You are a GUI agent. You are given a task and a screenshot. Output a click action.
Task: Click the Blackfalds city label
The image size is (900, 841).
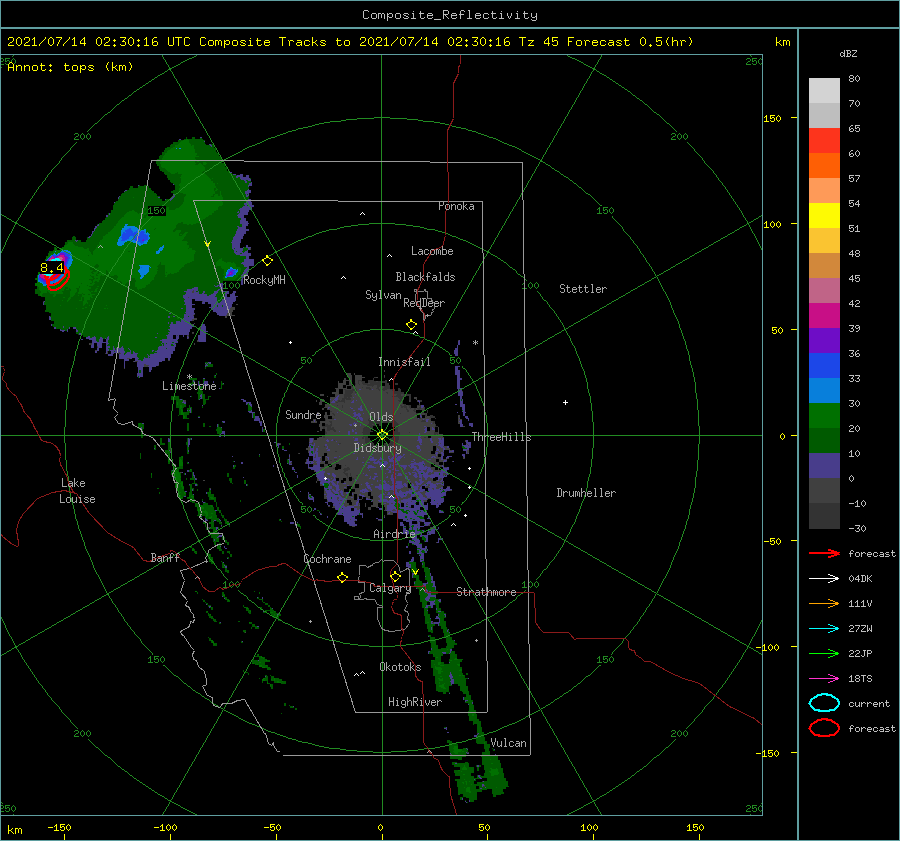pyautogui.click(x=425, y=277)
